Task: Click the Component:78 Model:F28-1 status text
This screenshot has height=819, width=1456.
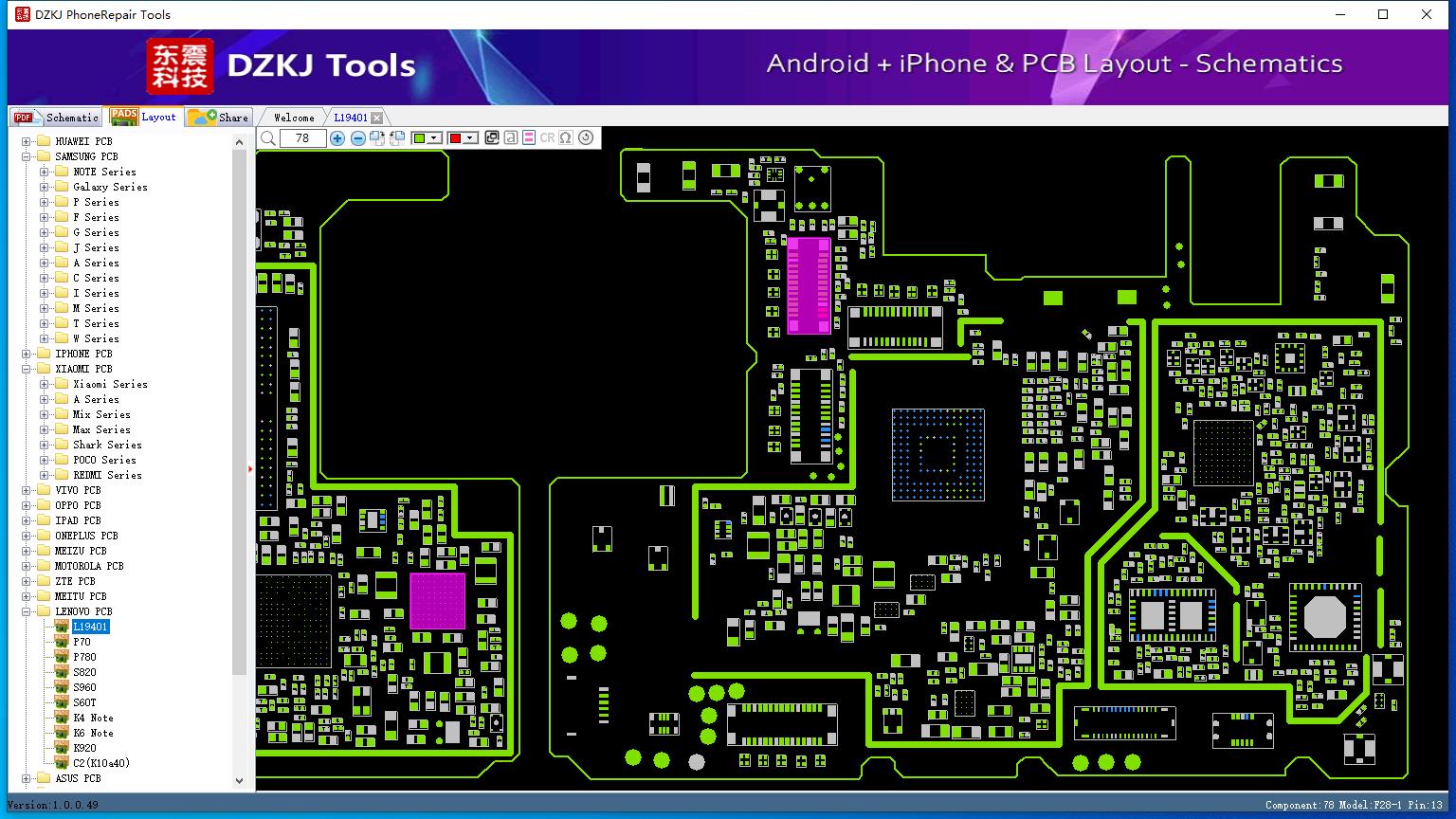Action: click(x=1354, y=805)
